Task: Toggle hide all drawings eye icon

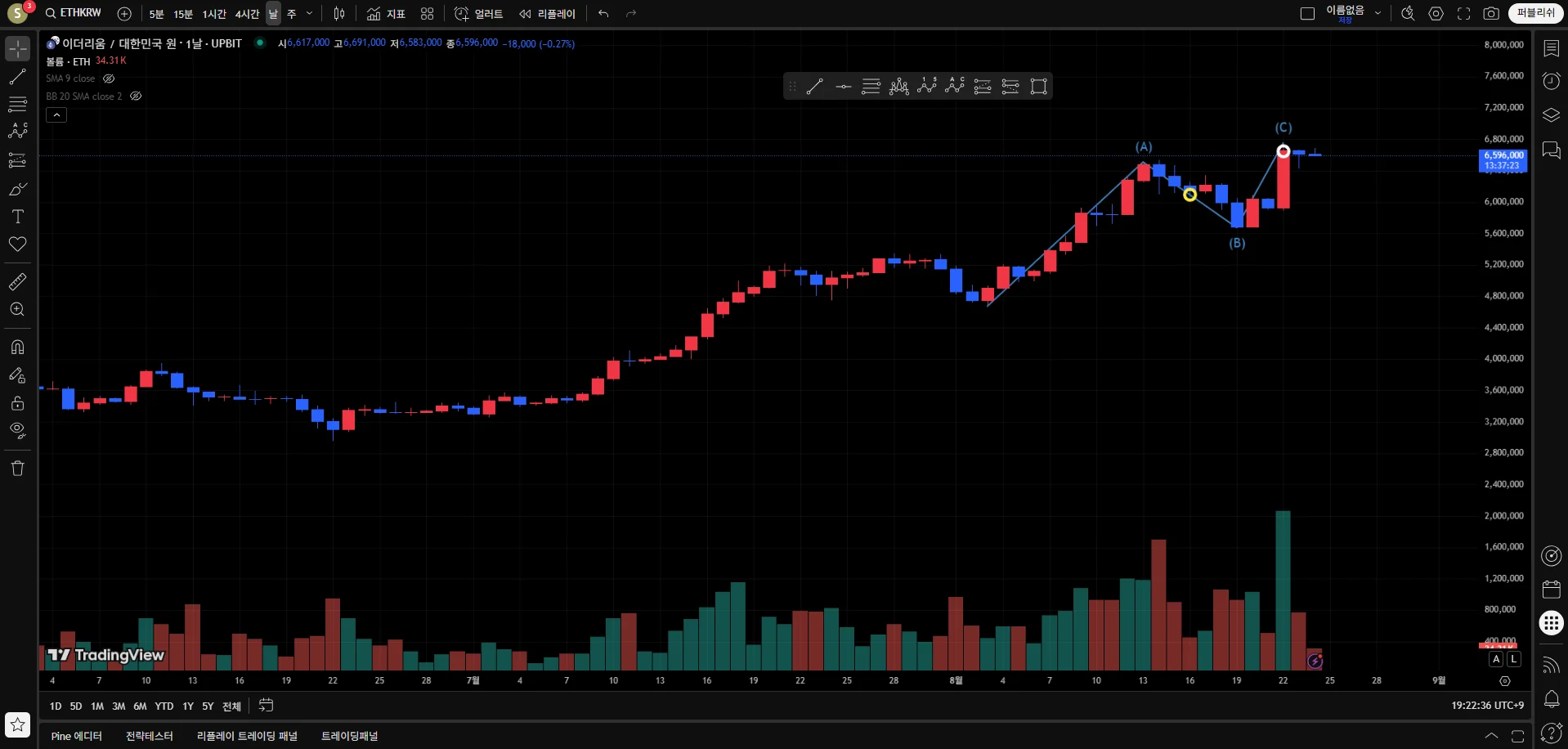Action: (x=17, y=430)
